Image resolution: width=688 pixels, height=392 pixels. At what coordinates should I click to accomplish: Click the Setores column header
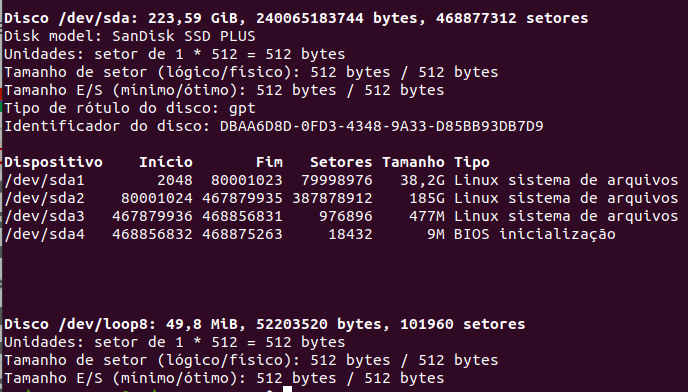tap(341, 162)
